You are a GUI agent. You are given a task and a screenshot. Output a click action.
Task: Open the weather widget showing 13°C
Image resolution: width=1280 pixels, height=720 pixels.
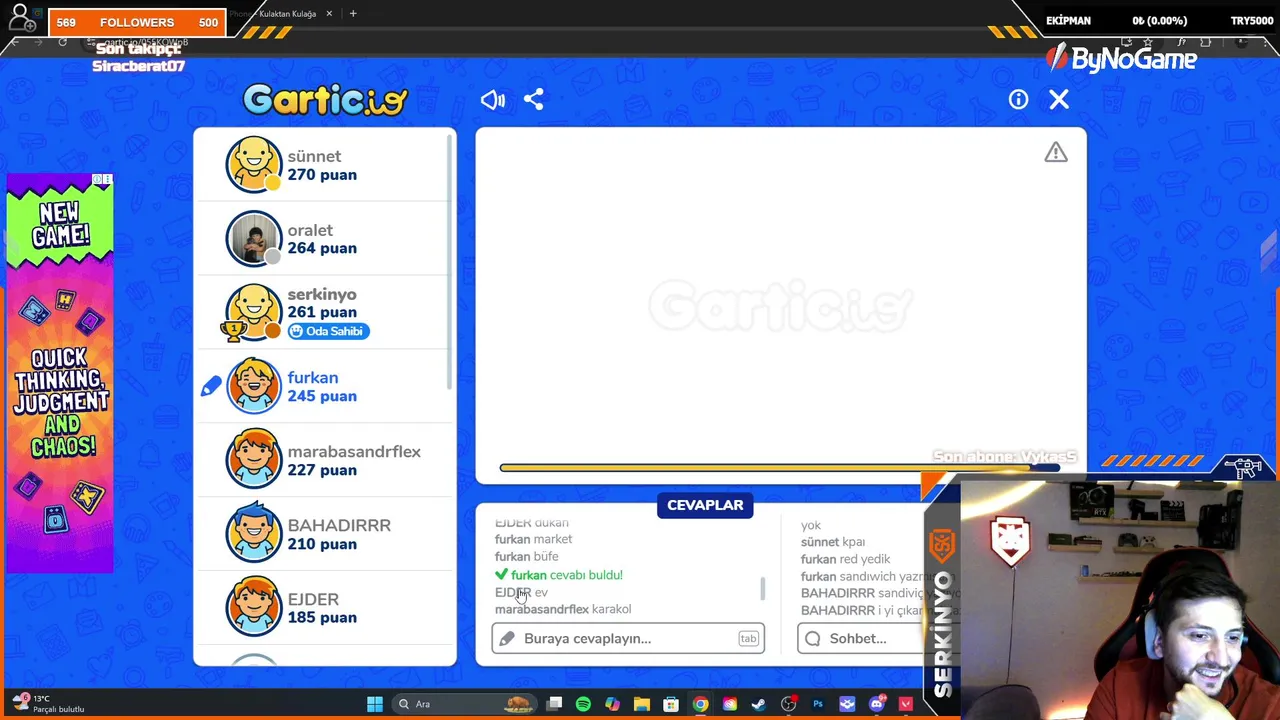(50, 703)
